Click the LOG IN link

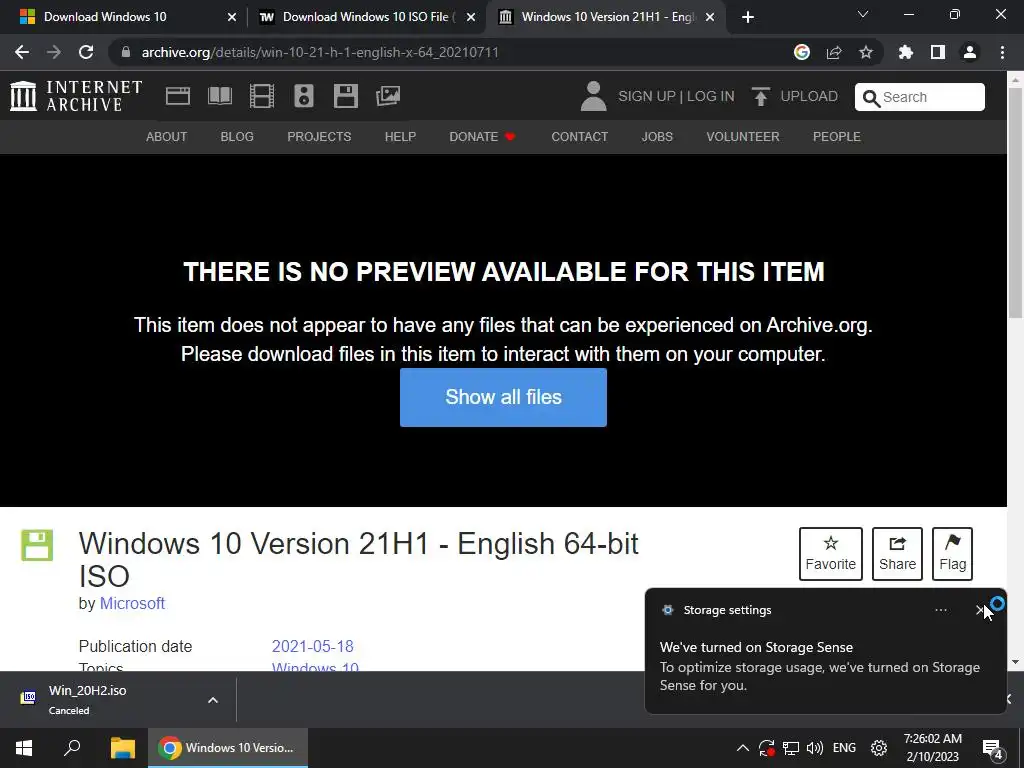pos(711,96)
